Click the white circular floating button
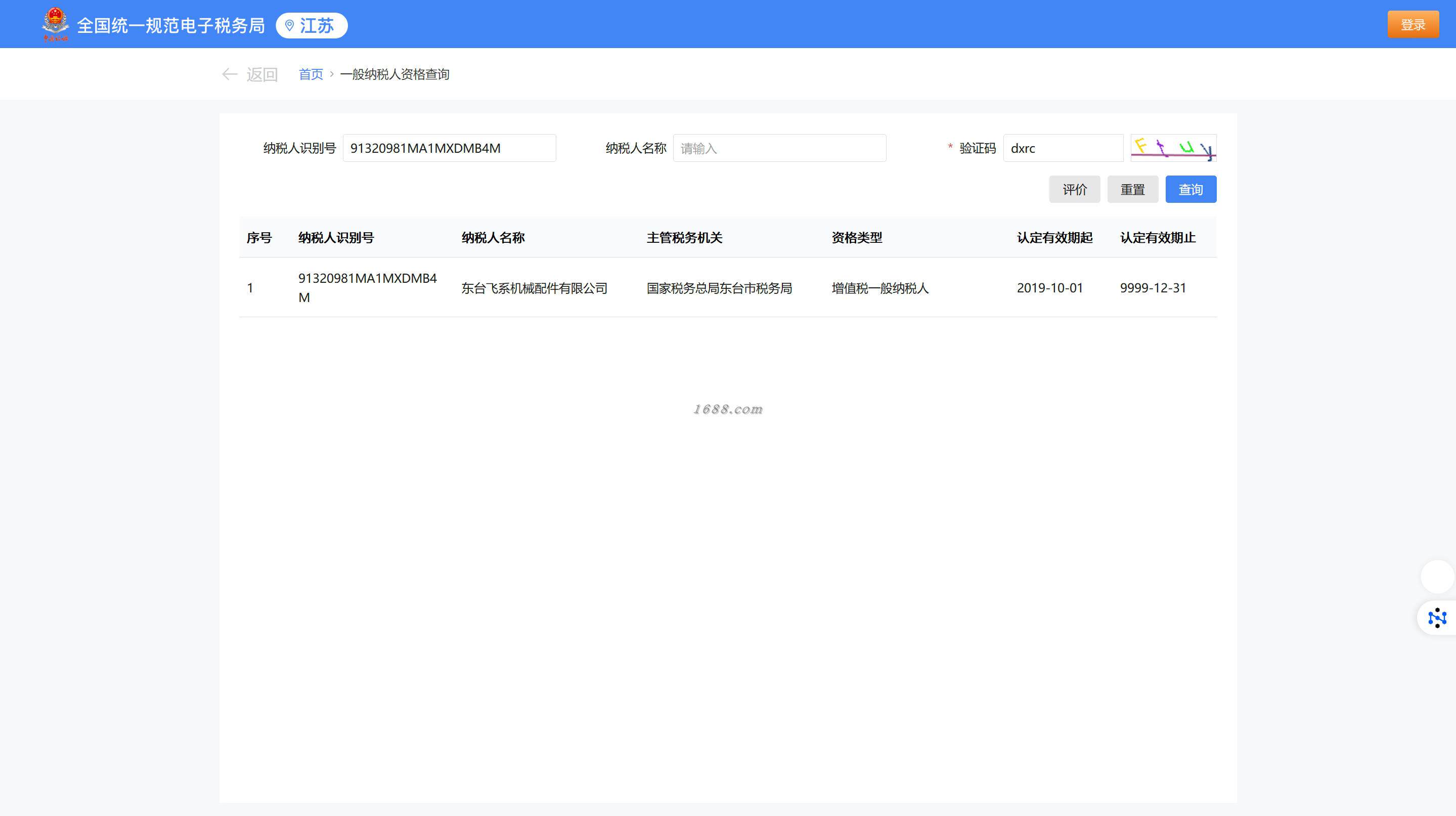Screen dimensions: 1456x816 [1437, 576]
